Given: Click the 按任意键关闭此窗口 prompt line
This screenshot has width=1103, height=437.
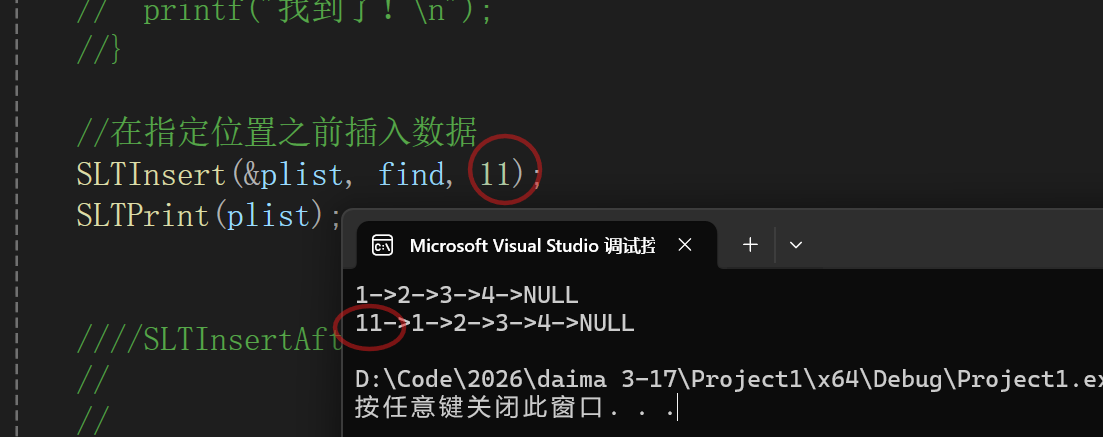Looking at the screenshot, I should tap(516, 407).
